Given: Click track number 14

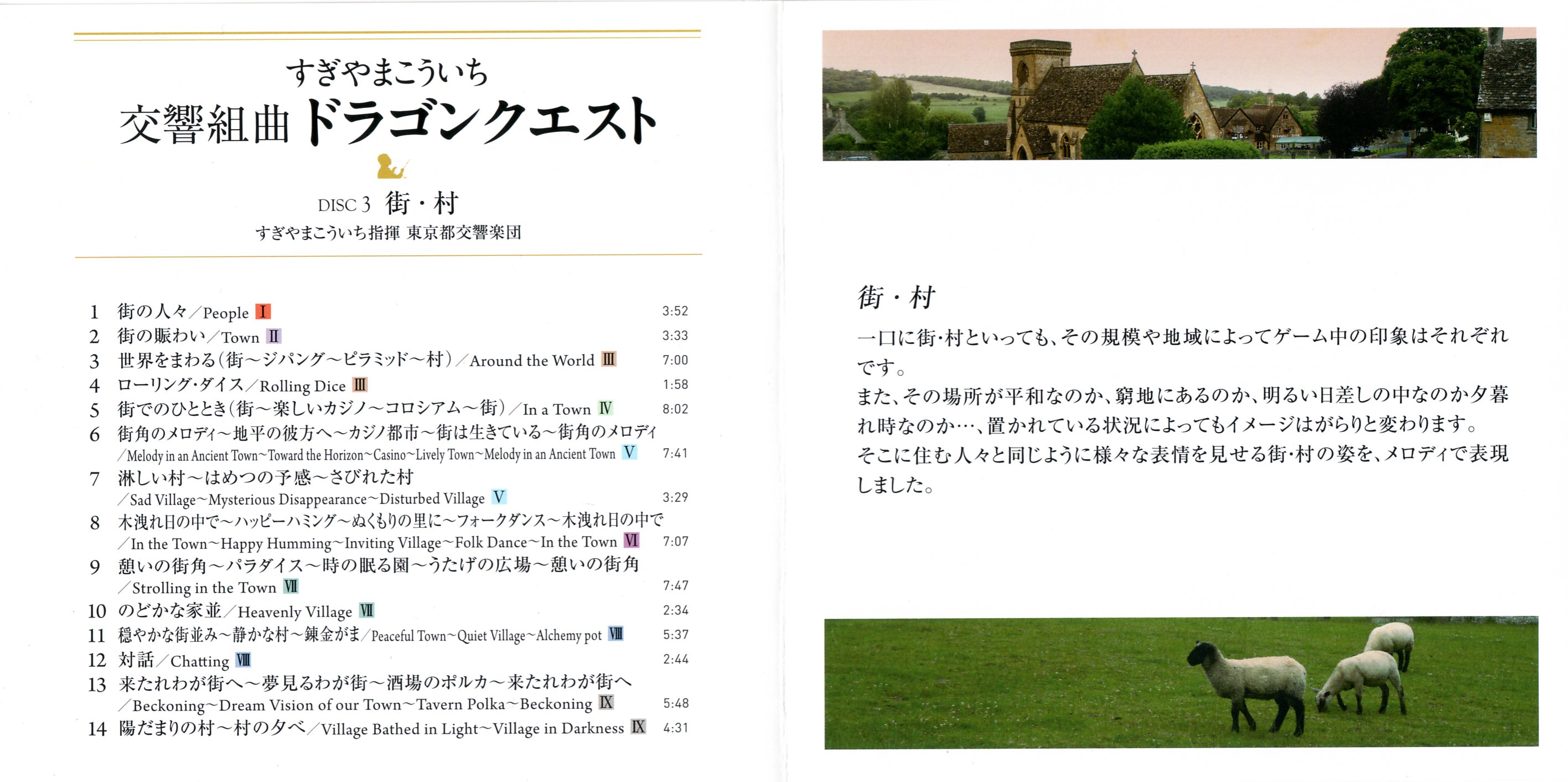Looking at the screenshot, I should click(97, 729).
